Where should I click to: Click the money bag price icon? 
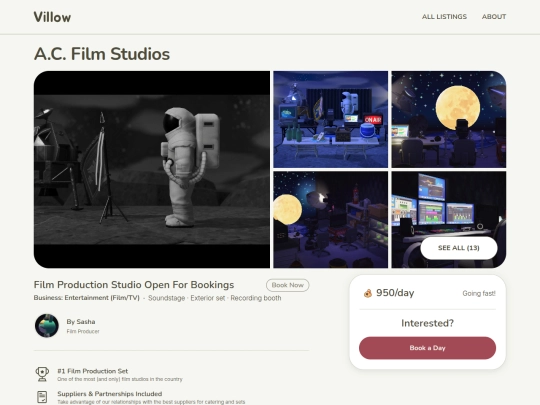pos(368,293)
